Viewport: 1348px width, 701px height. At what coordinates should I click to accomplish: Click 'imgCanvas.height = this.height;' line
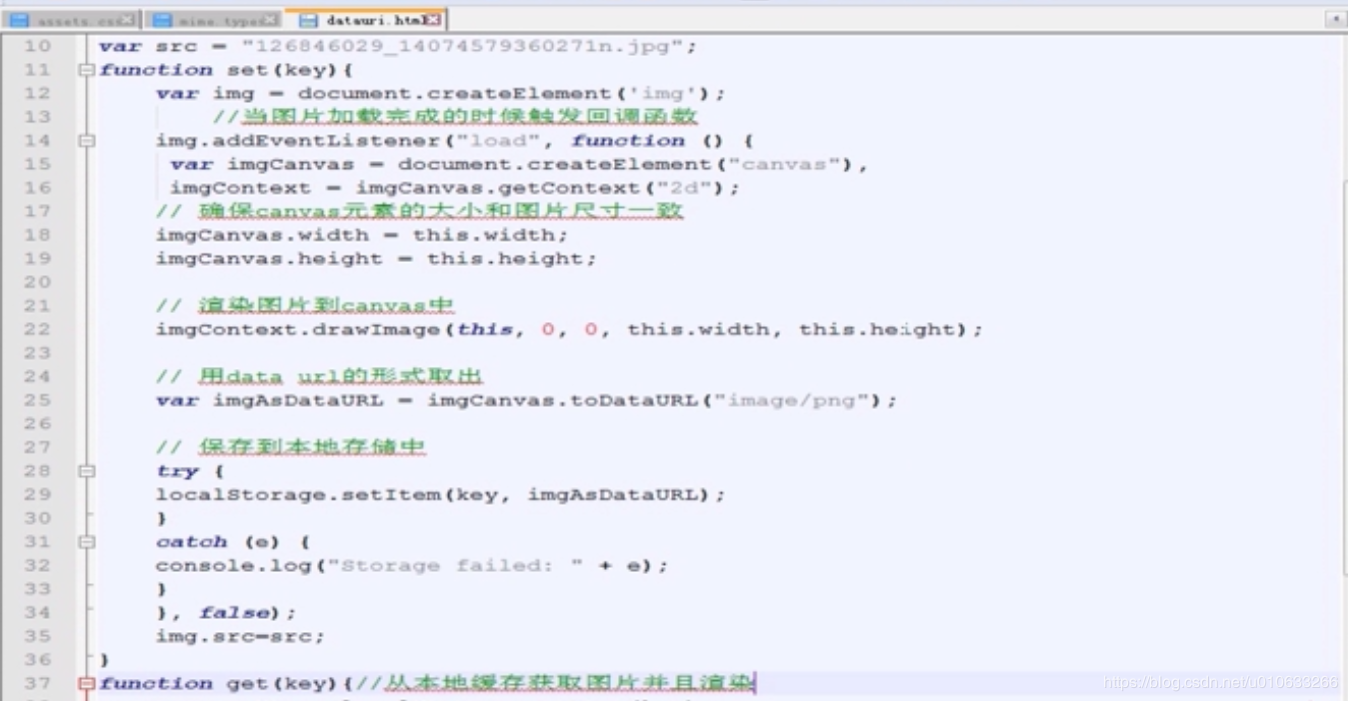(376, 259)
